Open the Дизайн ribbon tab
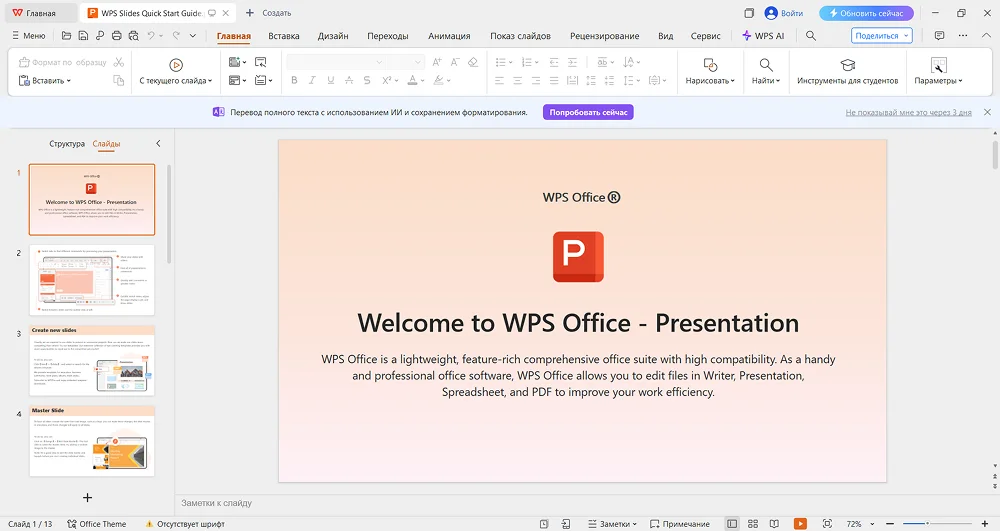The width and height of the screenshot is (1000, 531). click(x=333, y=36)
